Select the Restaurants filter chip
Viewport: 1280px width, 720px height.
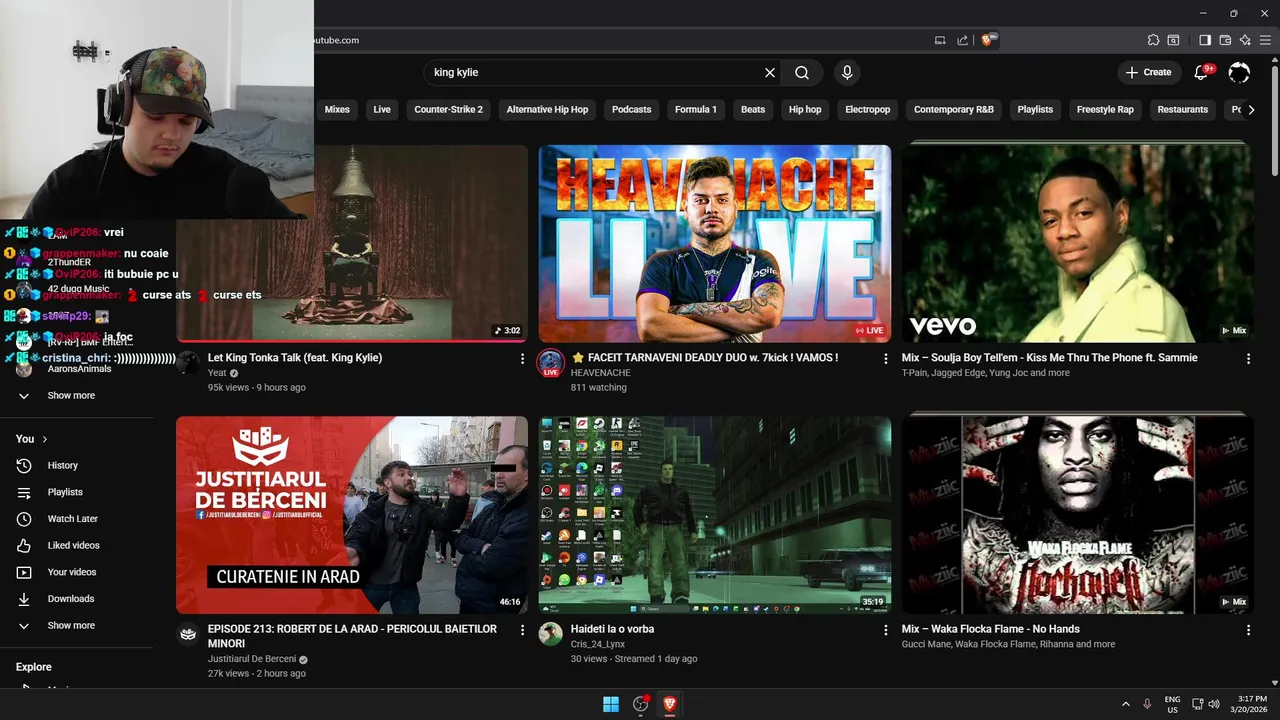1183,109
